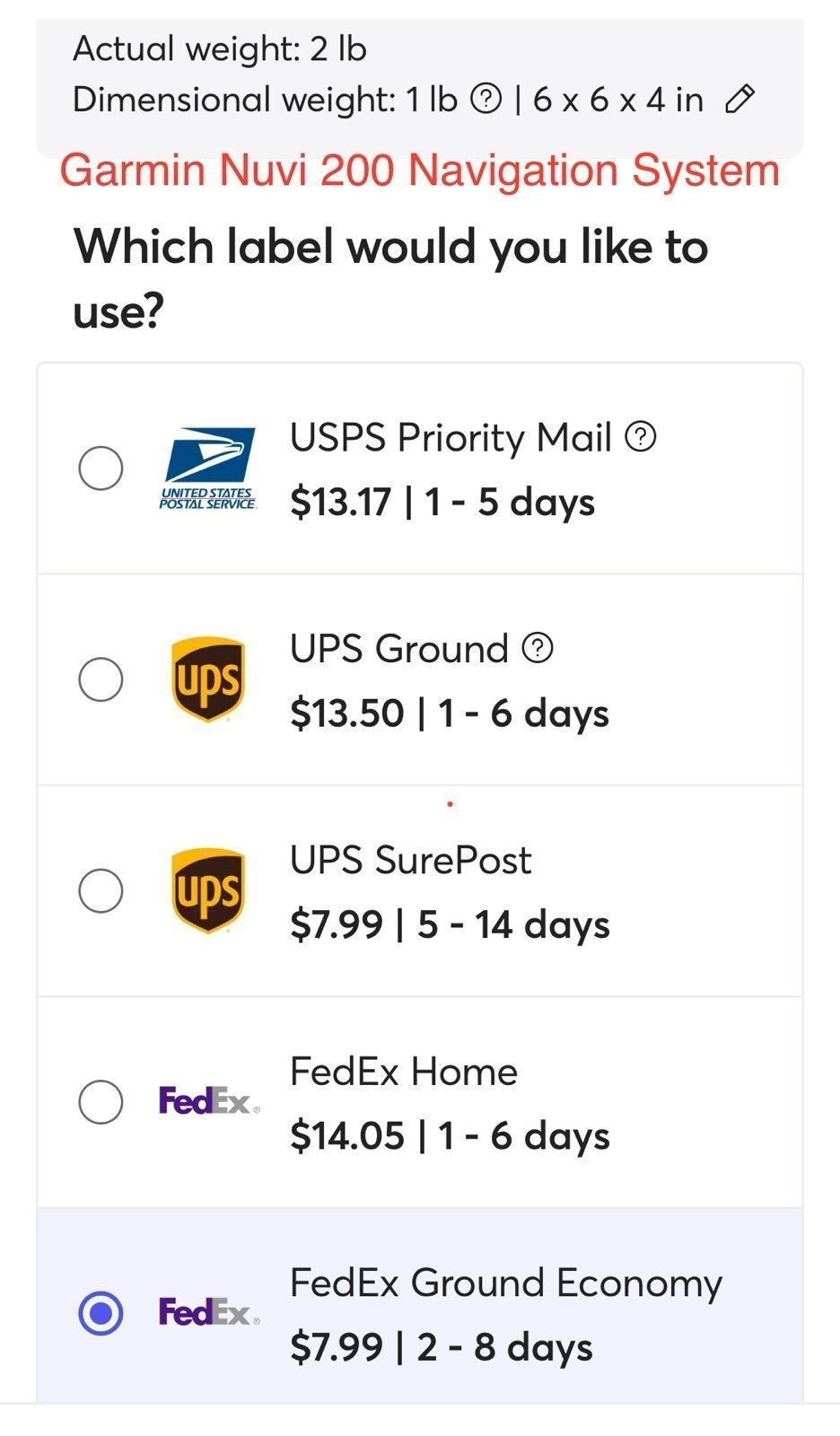This screenshot has width=840, height=1436.
Task: Select the UPS Ground radio button
Action: click(101, 679)
